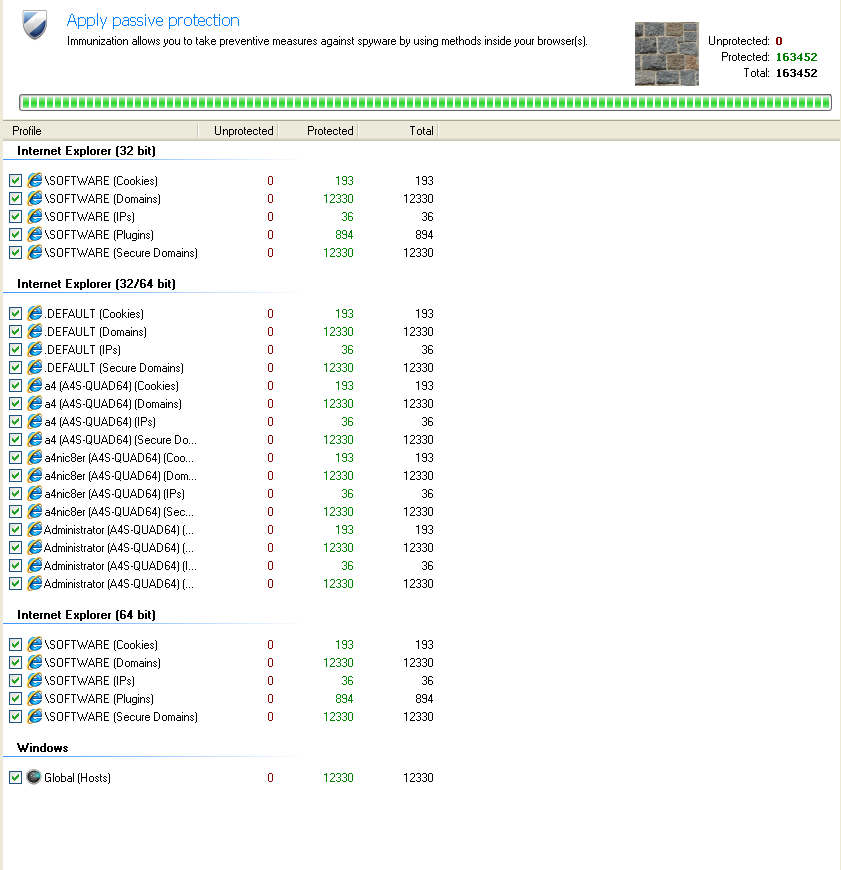This screenshot has width=841, height=870.
Task: Click IE icon of a4nic8er (A4S-QUAD64) (Sec...
Action: pos(35,512)
